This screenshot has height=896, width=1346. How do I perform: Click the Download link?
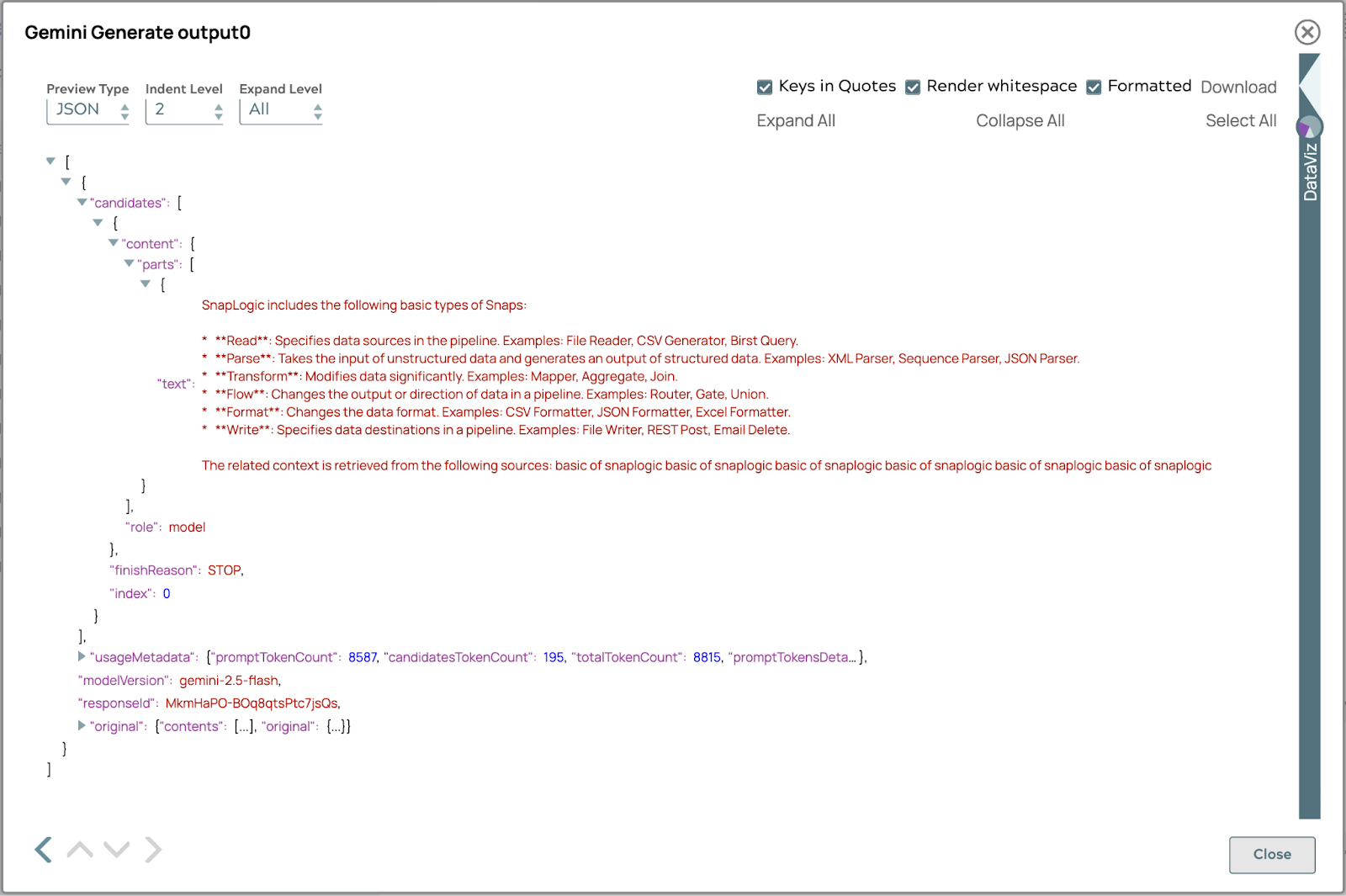coord(1238,87)
